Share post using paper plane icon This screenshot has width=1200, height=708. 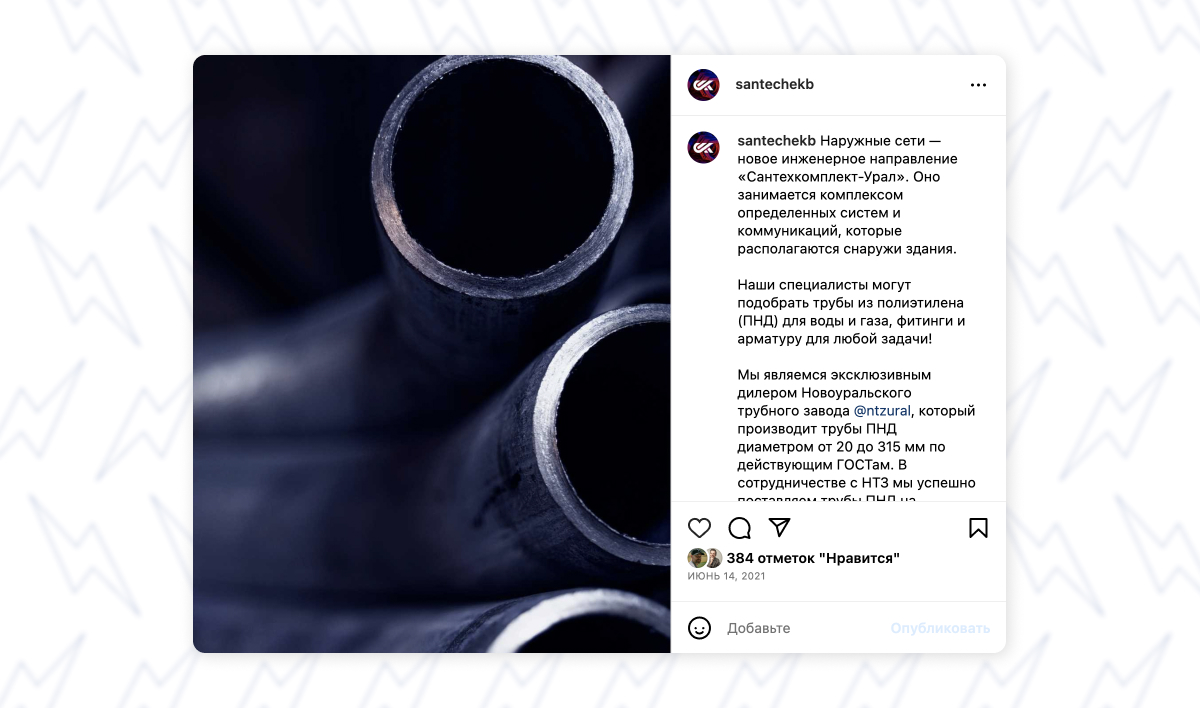tap(780, 527)
